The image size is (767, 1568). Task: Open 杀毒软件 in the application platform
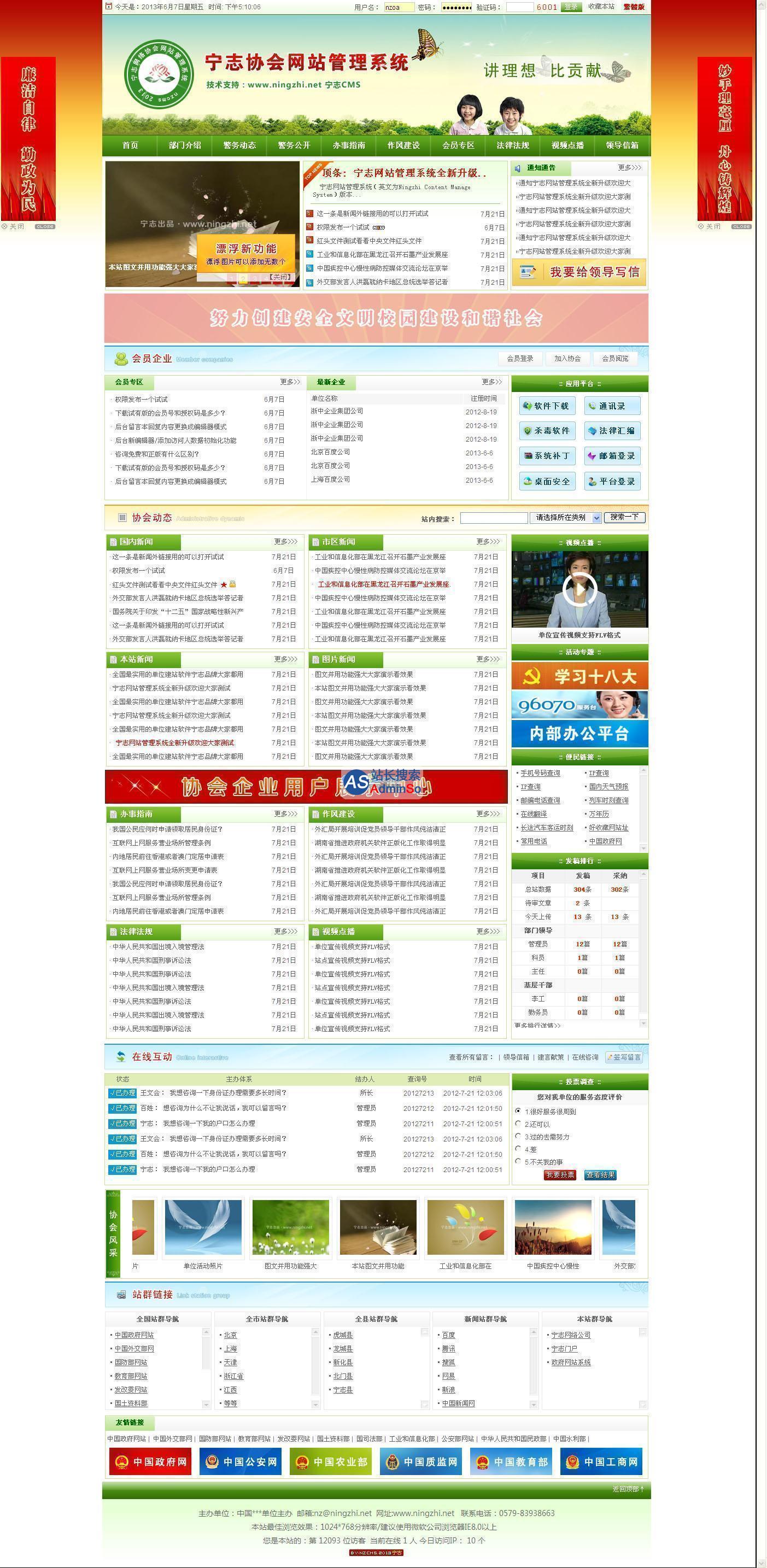coord(547,431)
